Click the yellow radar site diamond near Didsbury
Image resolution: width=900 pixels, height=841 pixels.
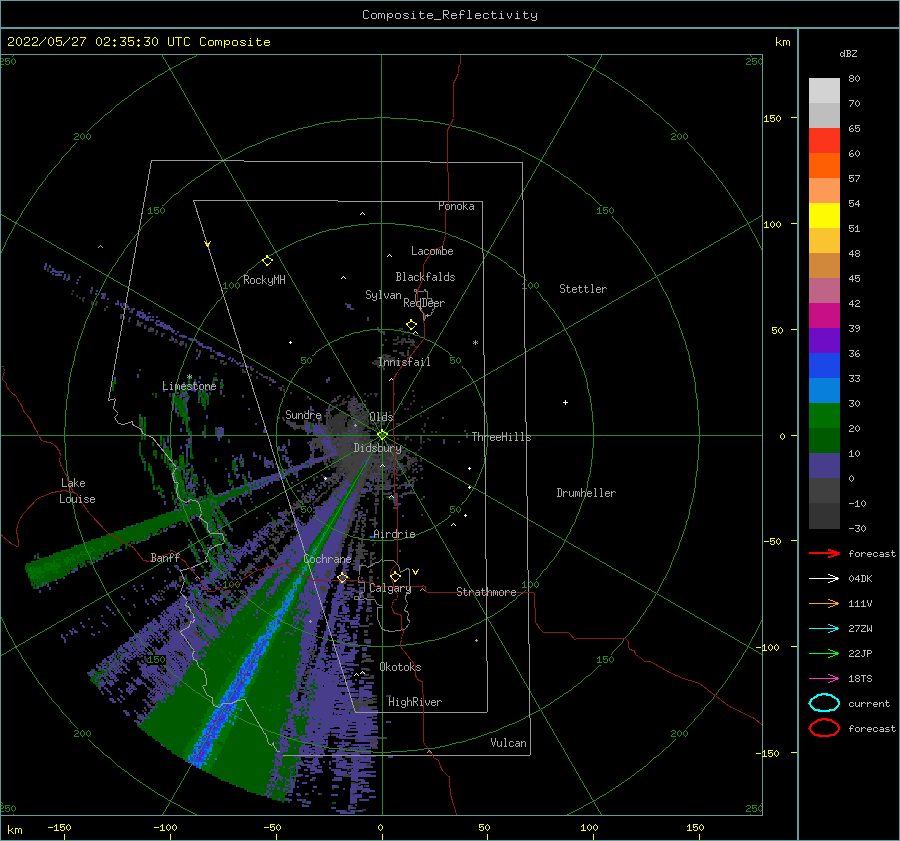point(382,435)
